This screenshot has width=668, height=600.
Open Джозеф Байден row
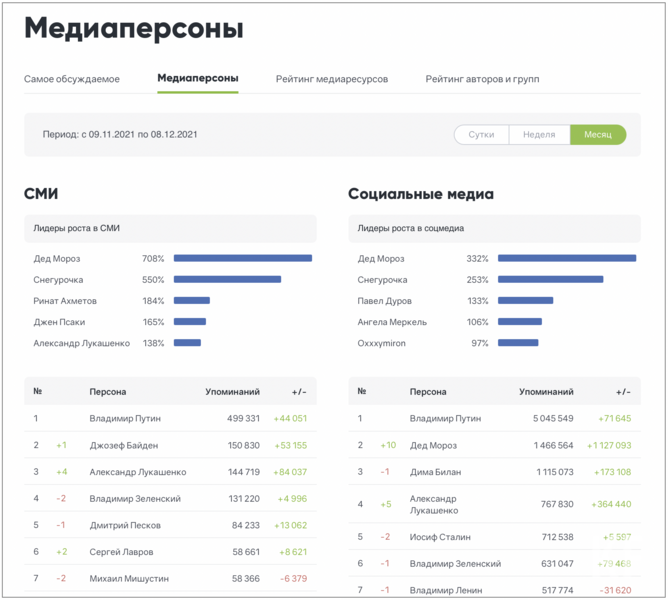[124, 445]
